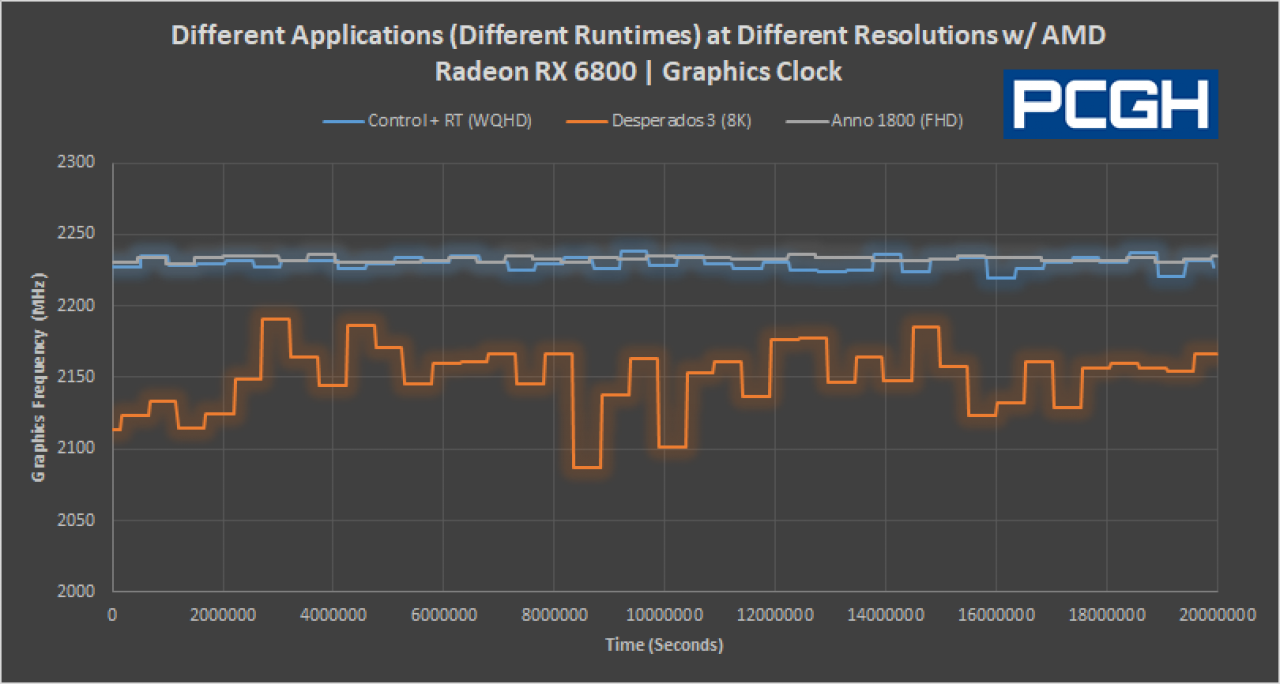Screen dimensions: 1280x684
Task: Click the 2100 y-axis label
Action: coord(77,449)
